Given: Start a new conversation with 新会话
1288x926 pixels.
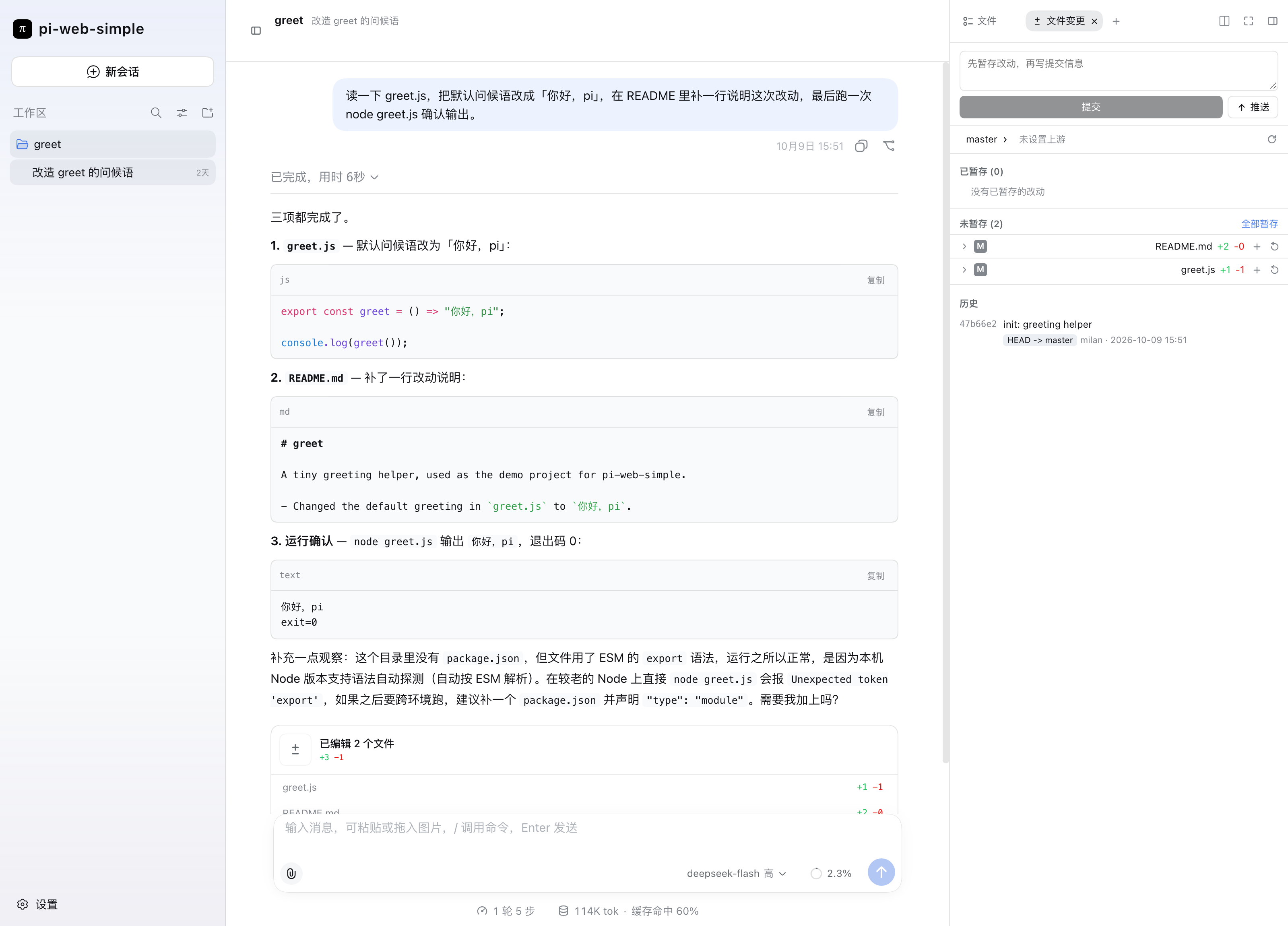Looking at the screenshot, I should pyautogui.click(x=112, y=72).
